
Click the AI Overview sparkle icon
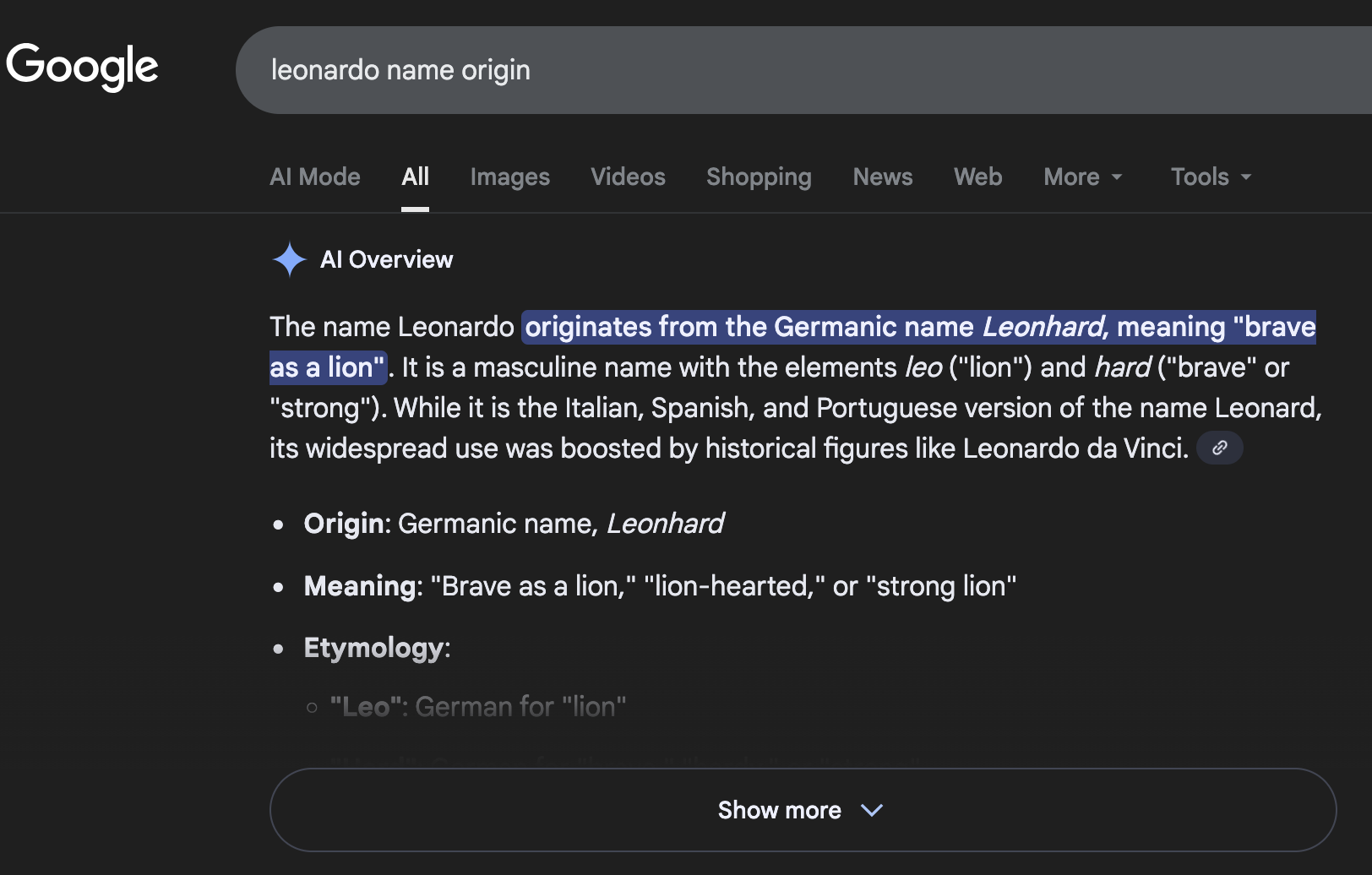click(289, 259)
